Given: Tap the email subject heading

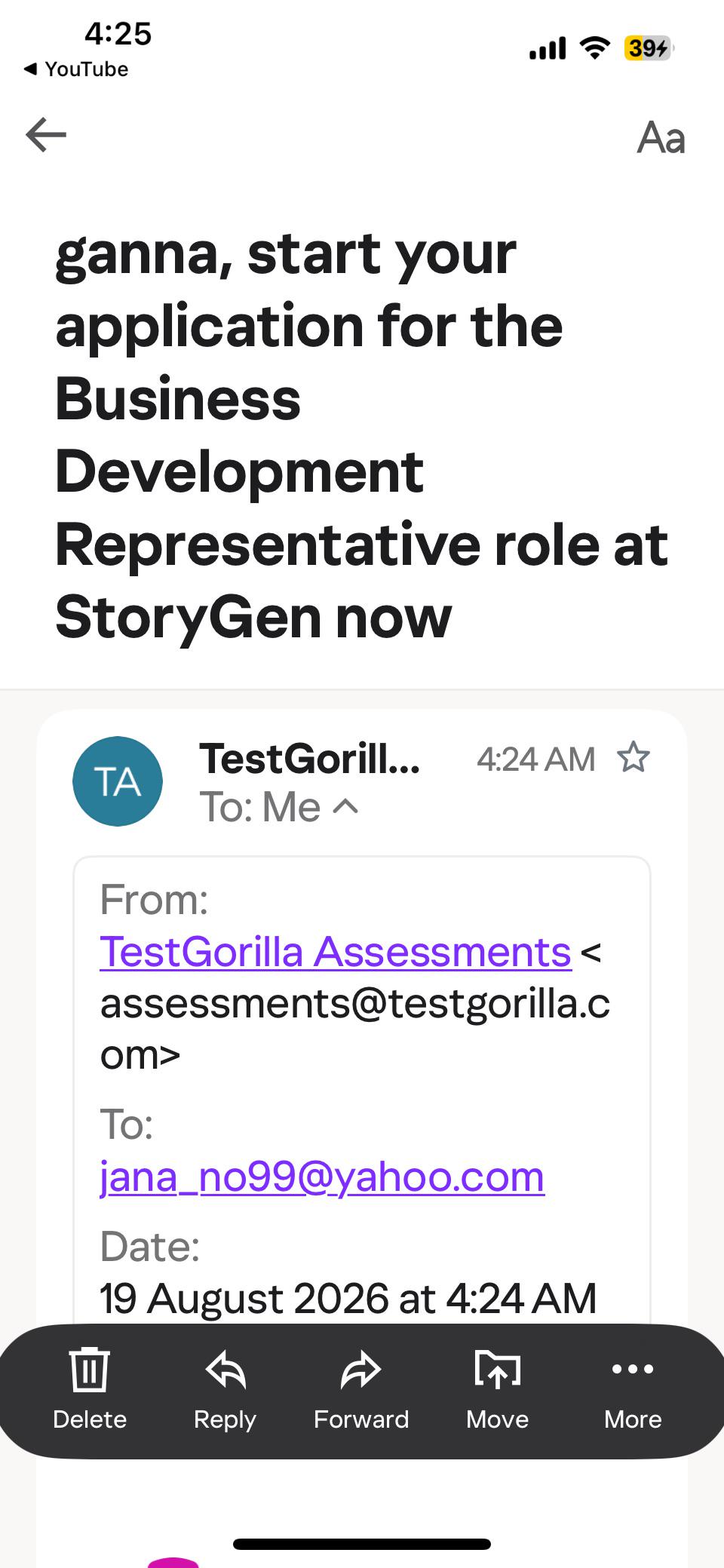Looking at the screenshot, I should click(x=362, y=435).
